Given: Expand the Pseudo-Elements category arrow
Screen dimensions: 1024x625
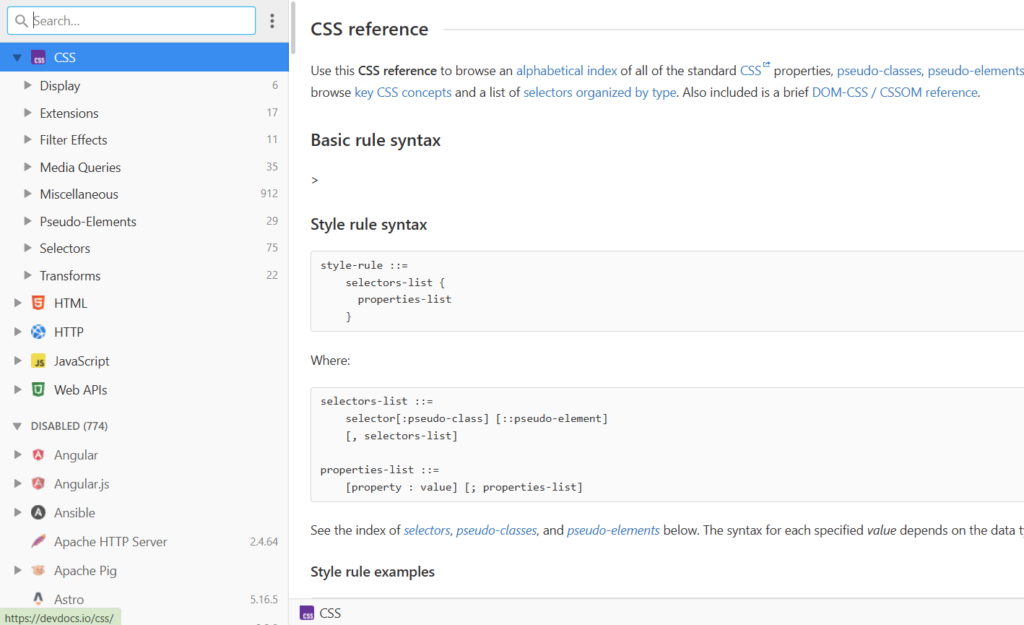Looking at the screenshot, I should click(x=28, y=221).
